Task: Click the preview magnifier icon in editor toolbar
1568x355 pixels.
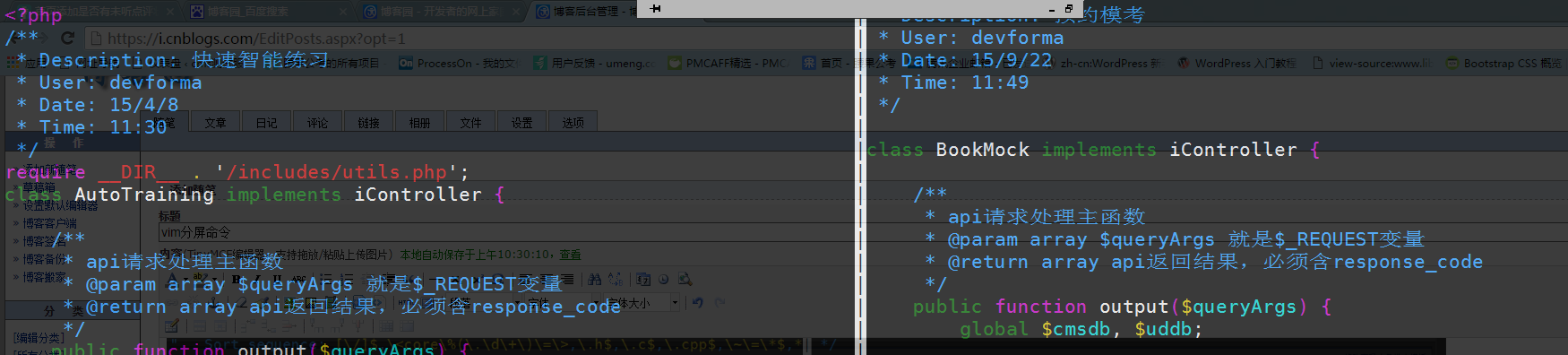Action: pyautogui.click(x=685, y=280)
